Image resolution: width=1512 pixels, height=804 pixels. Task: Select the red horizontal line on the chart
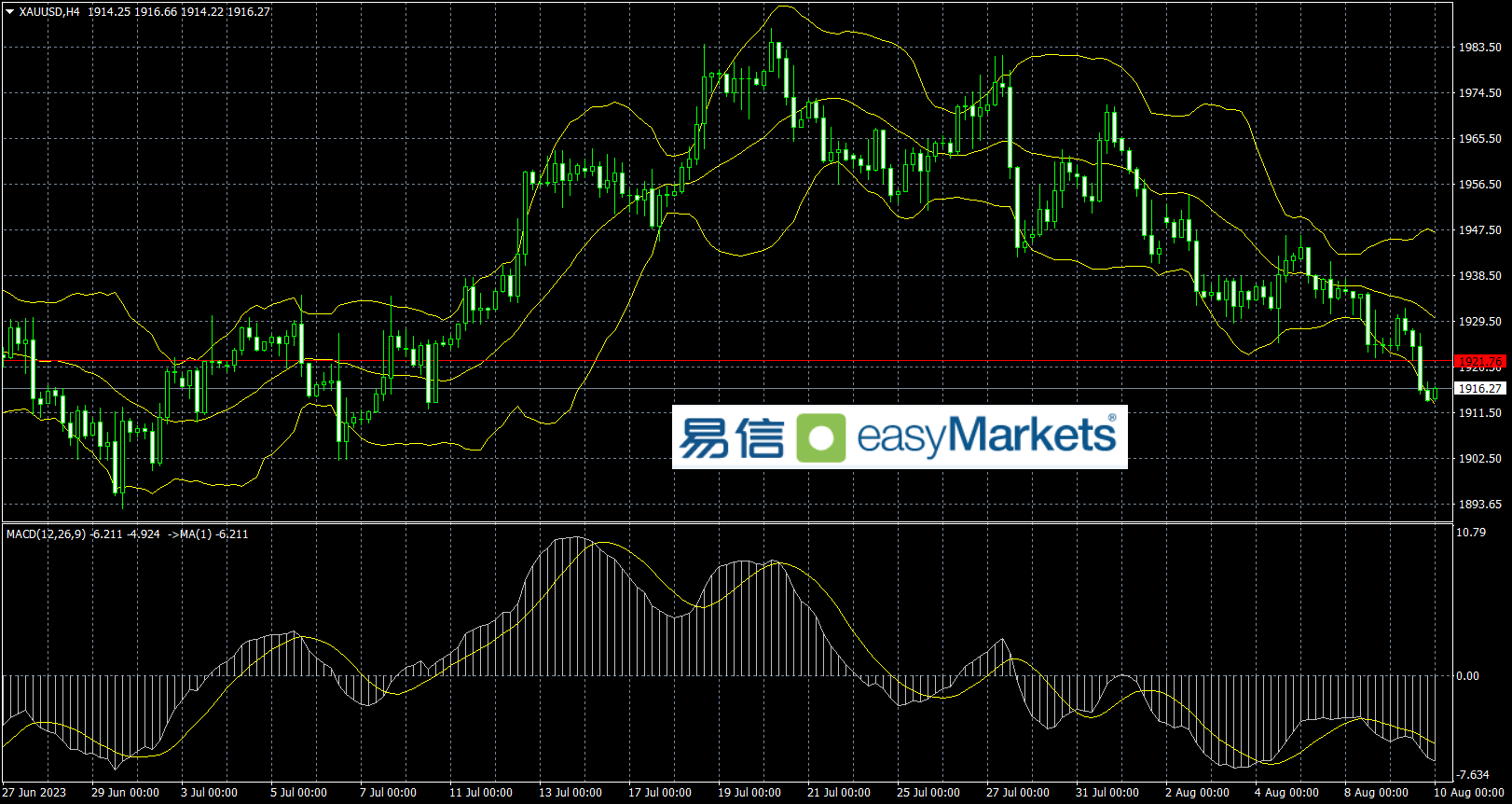pos(727,361)
